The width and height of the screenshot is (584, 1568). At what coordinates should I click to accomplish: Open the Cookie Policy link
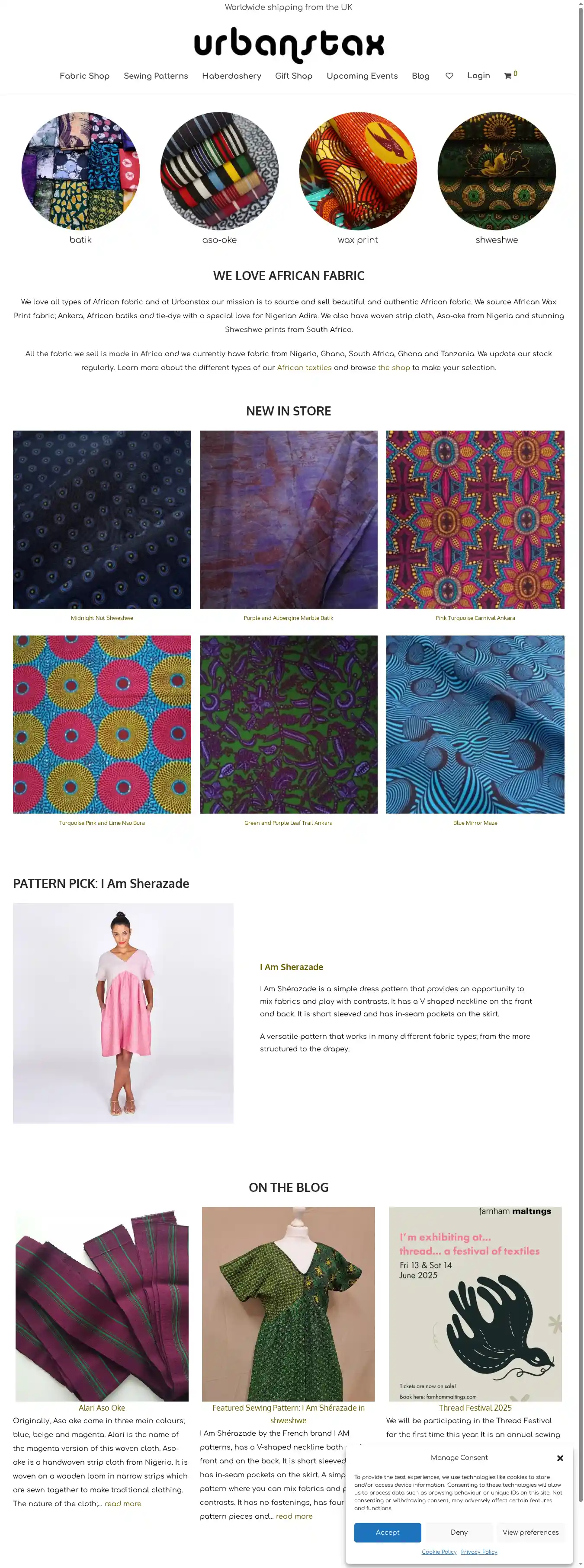[439, 1552]
